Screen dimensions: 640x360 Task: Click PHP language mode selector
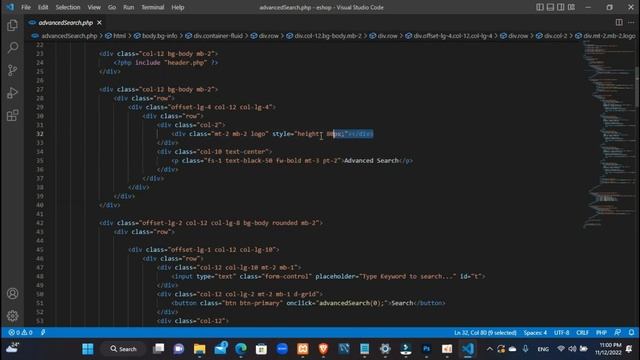601,333
